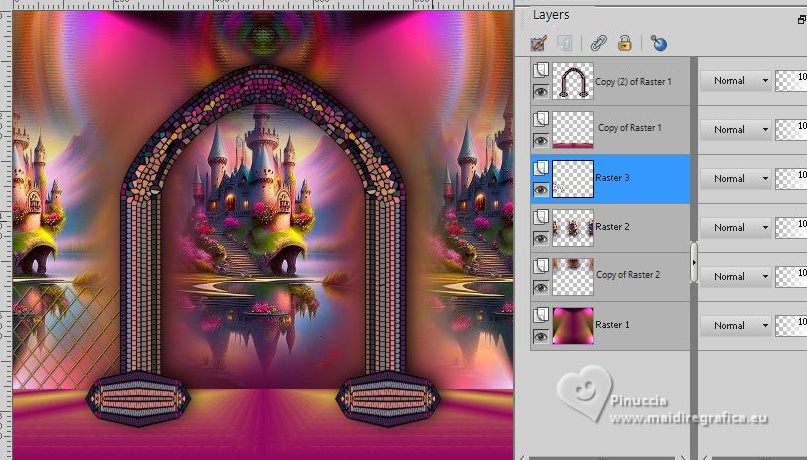The width and height of the screenshot is (807, 460).
Task: Click the layer type icon of Raster 3
Action: (x=540, y=168)
